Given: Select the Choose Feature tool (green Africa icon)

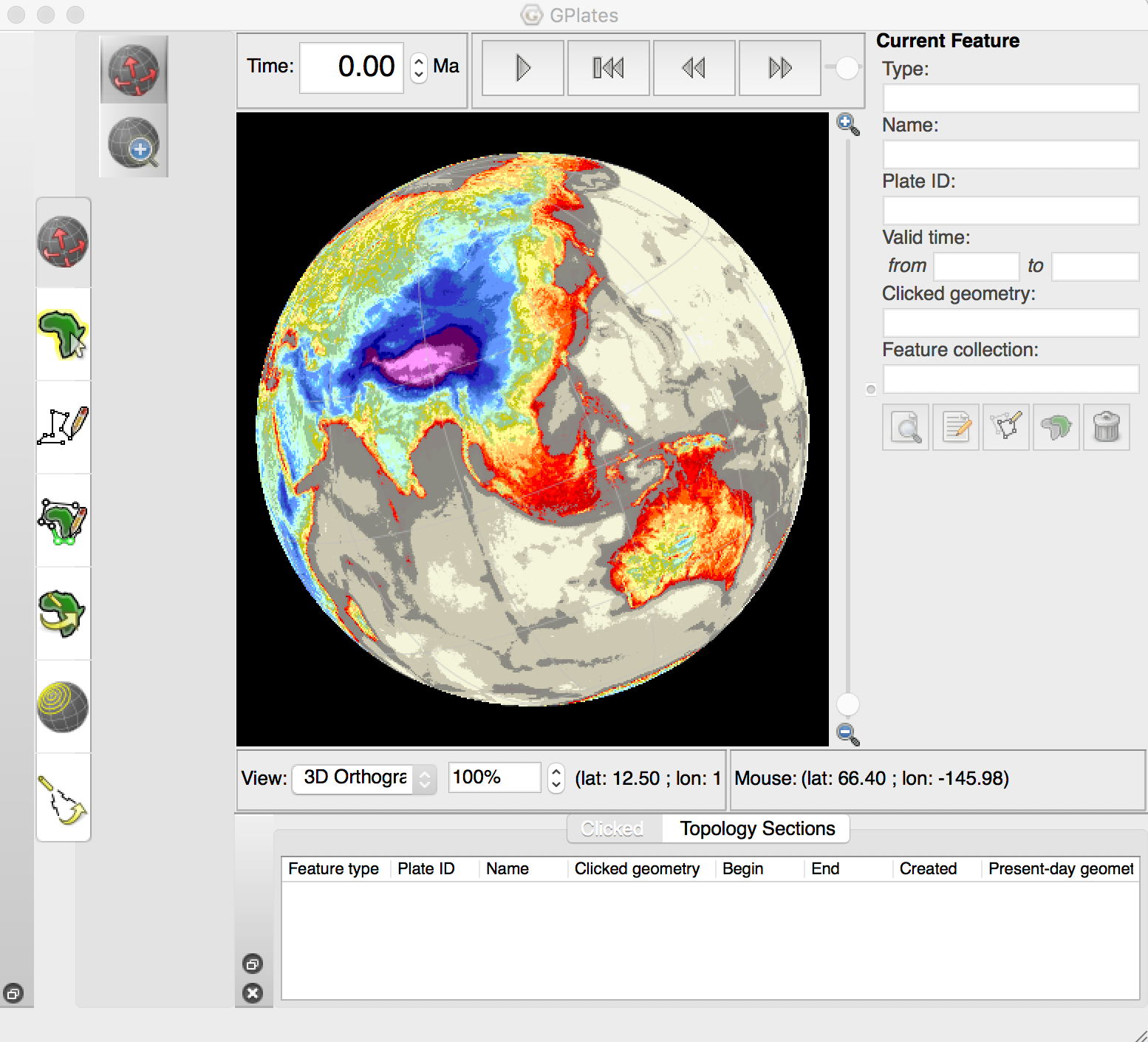Looking at the screenshot, I should point(63,335).
